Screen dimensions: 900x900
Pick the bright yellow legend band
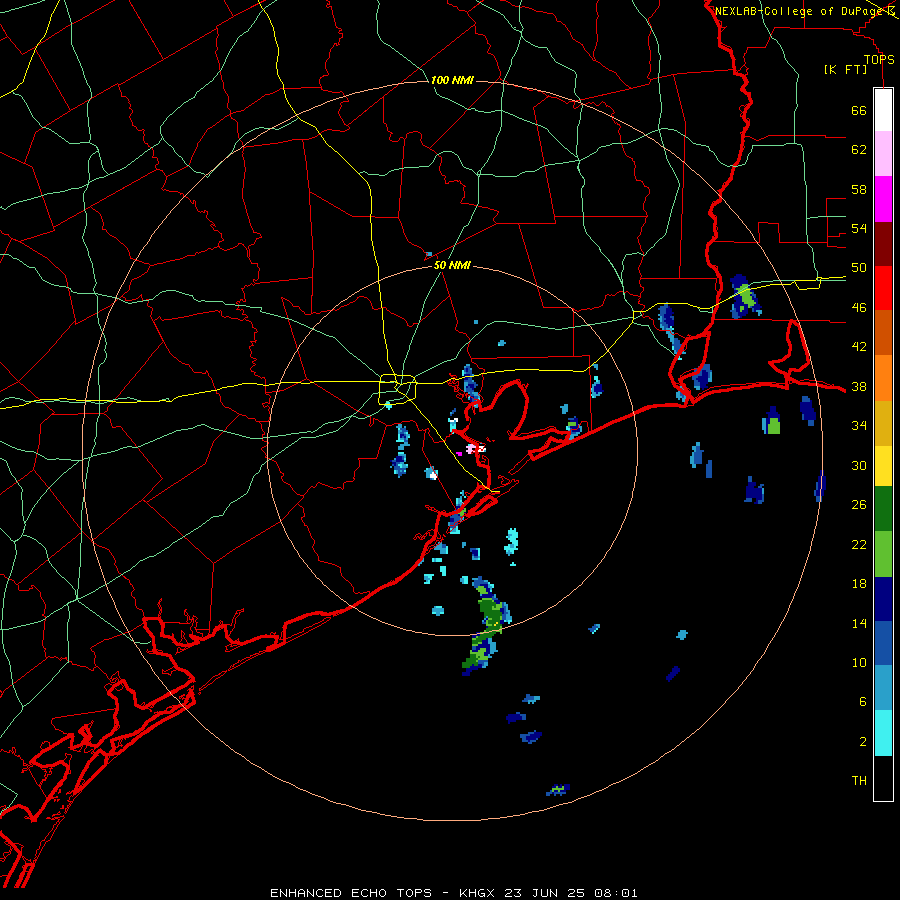pos(883,466)
